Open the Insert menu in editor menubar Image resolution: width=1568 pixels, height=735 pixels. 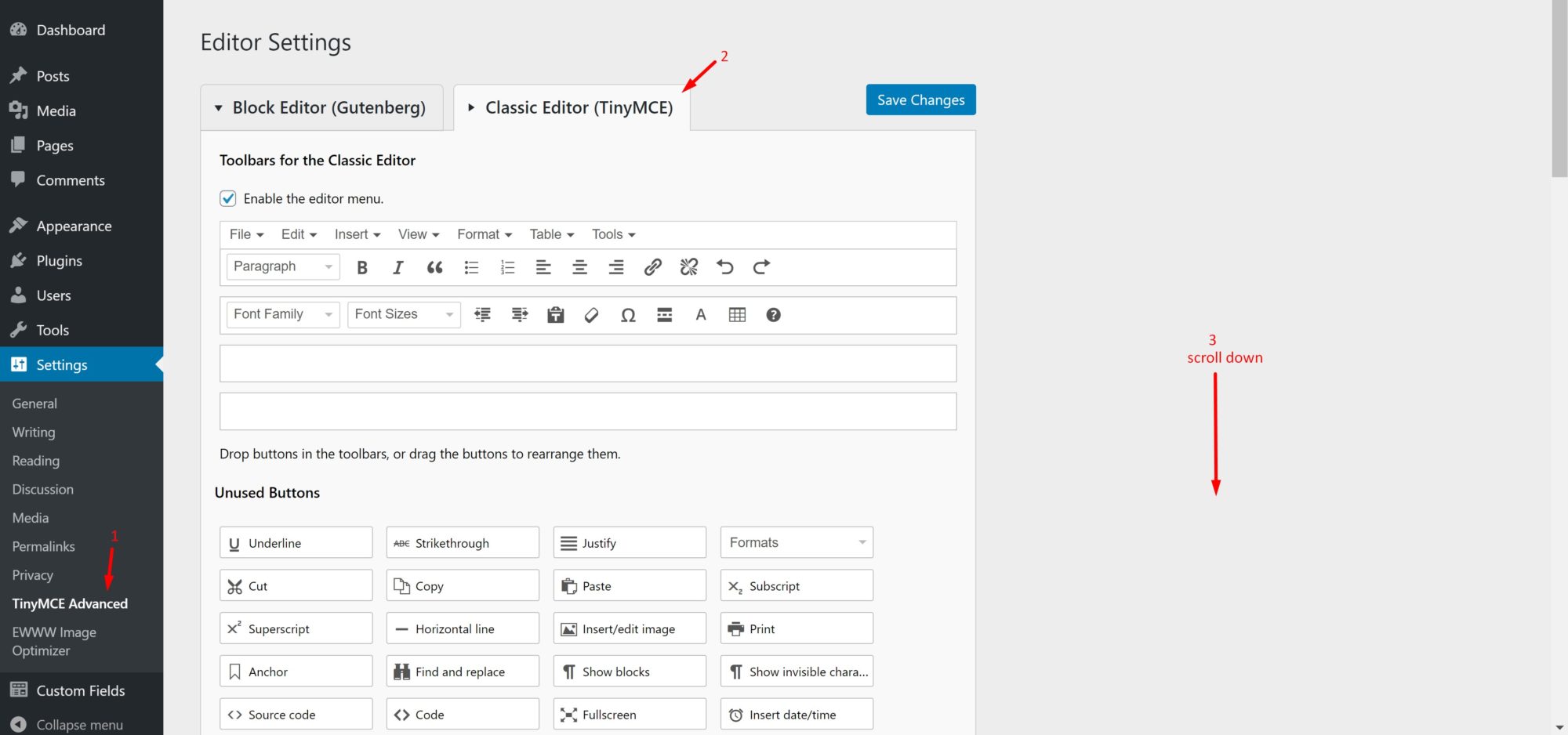[358, 234]
